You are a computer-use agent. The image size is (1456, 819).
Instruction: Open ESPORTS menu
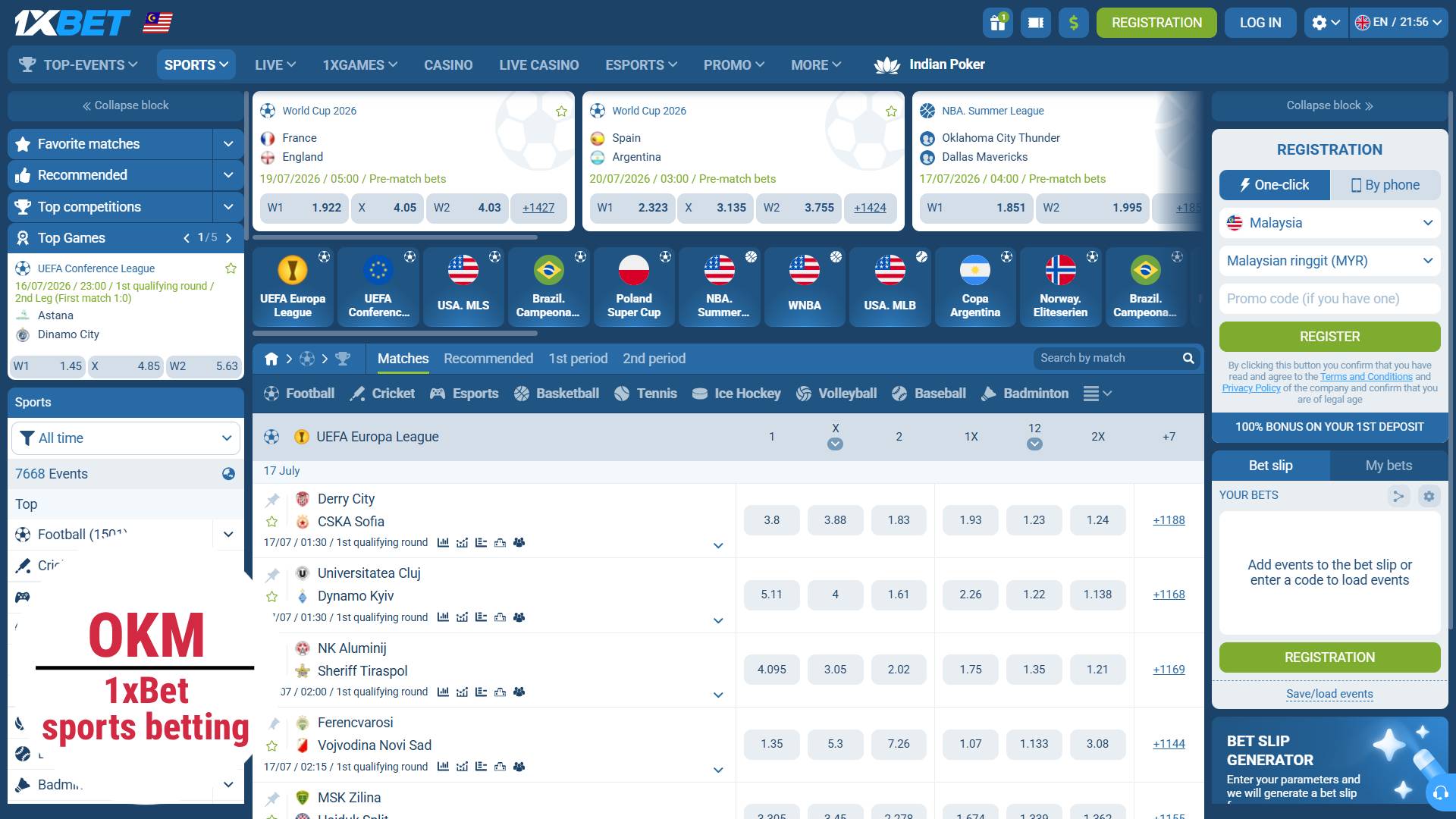pos(641,65)
